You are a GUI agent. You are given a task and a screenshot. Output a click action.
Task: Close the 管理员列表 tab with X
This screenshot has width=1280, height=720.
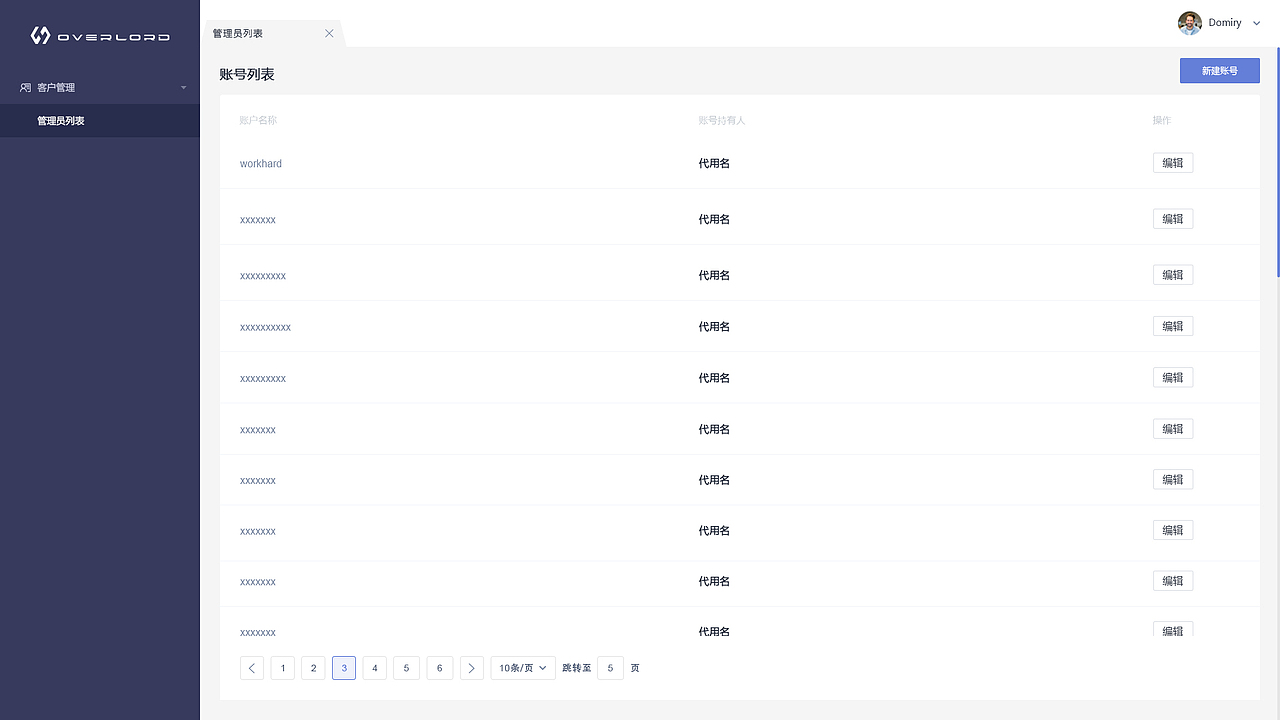coord(329,34)
